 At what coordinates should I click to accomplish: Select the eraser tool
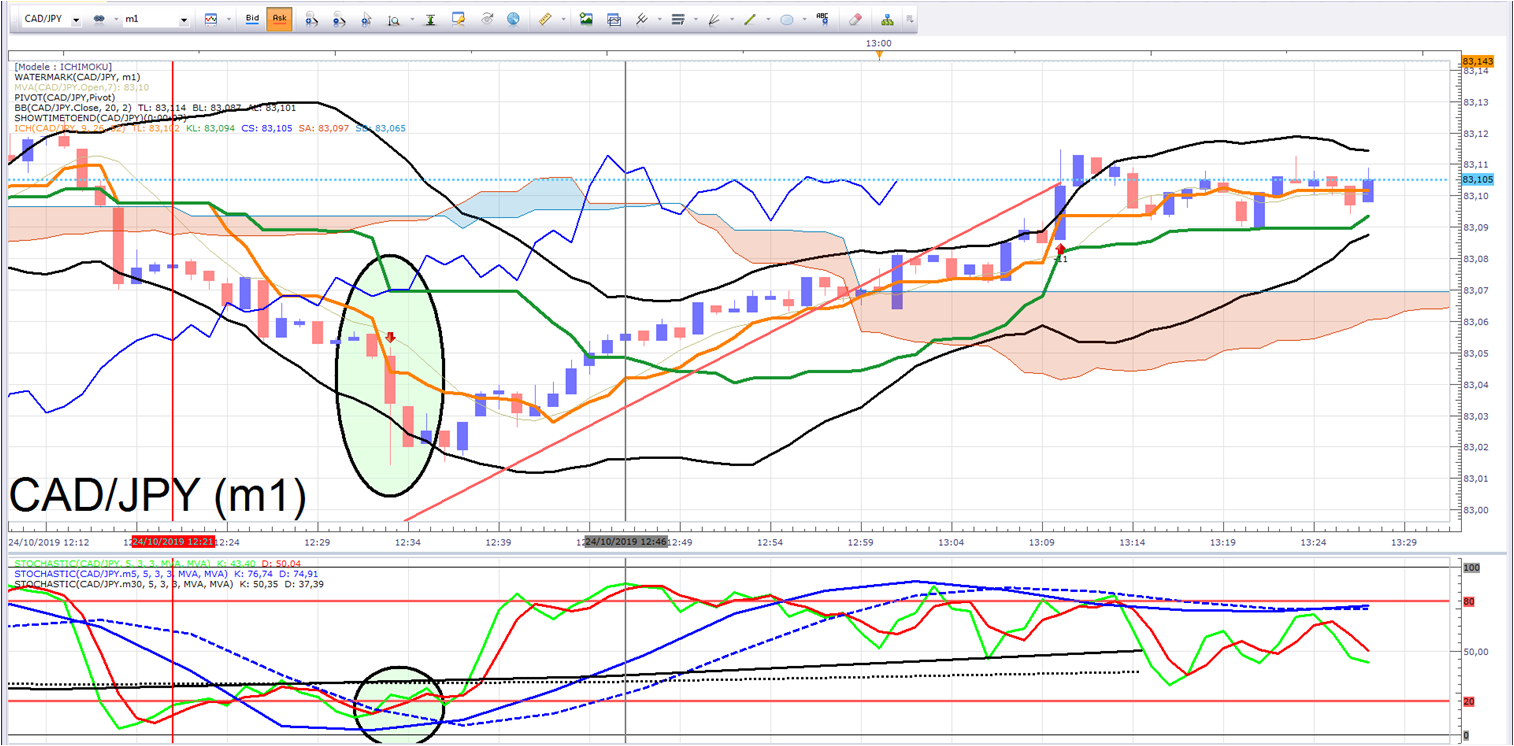point(854,19)
